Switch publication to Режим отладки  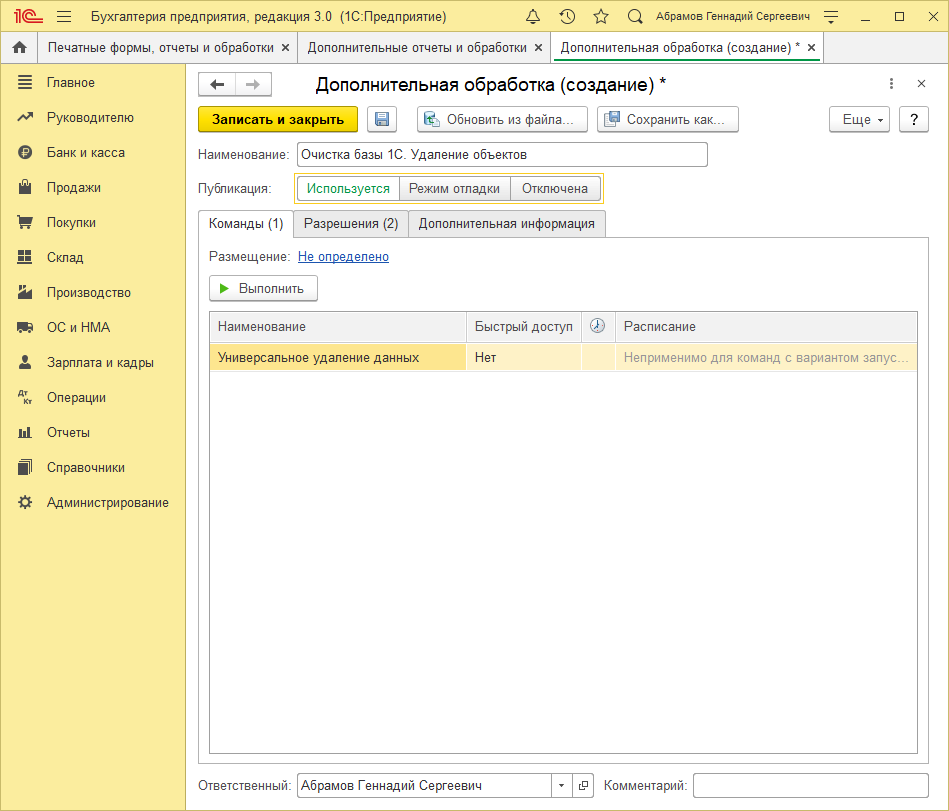(x=455, y=188)
